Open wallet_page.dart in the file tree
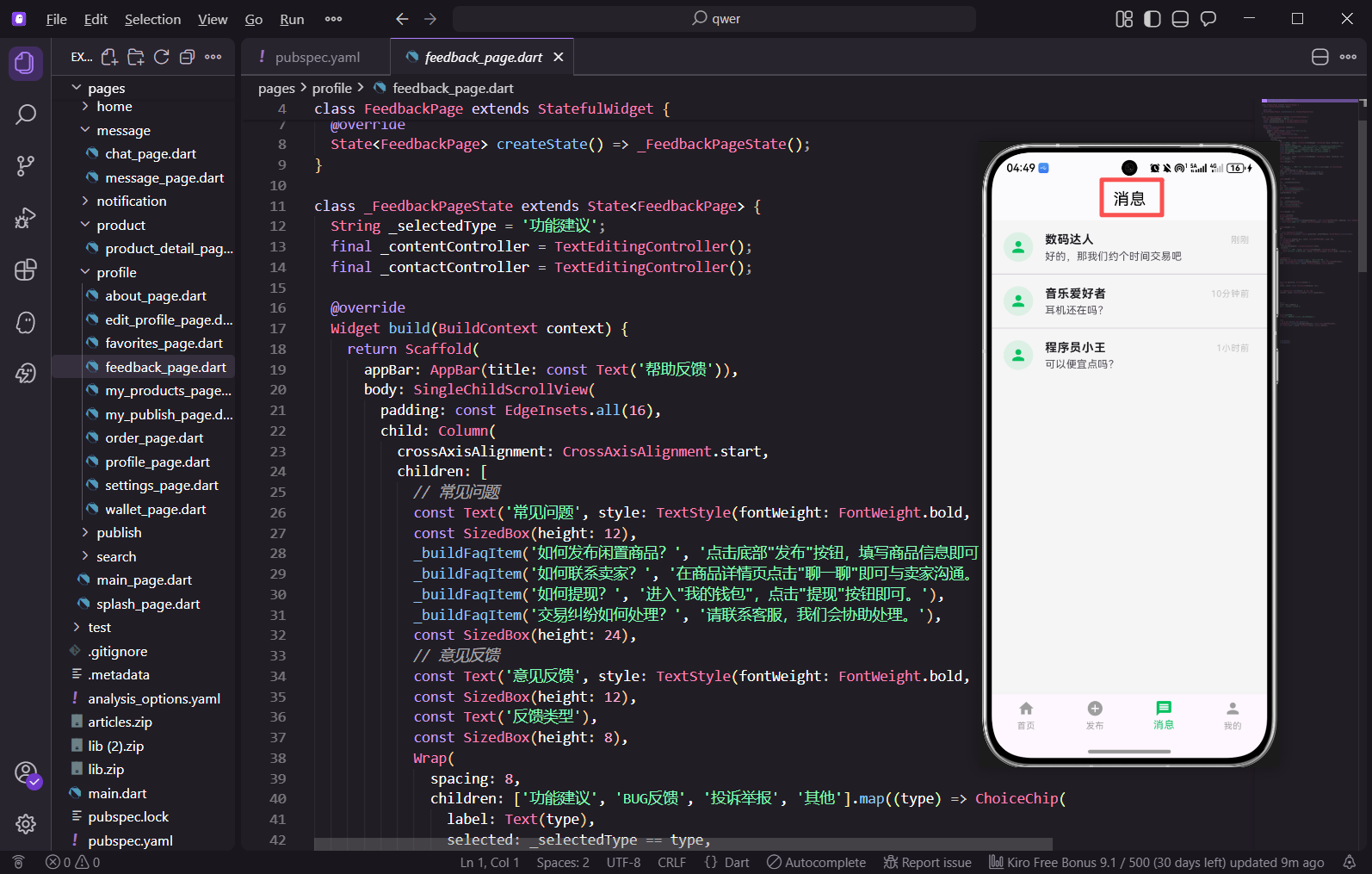 tap(155, 509)
